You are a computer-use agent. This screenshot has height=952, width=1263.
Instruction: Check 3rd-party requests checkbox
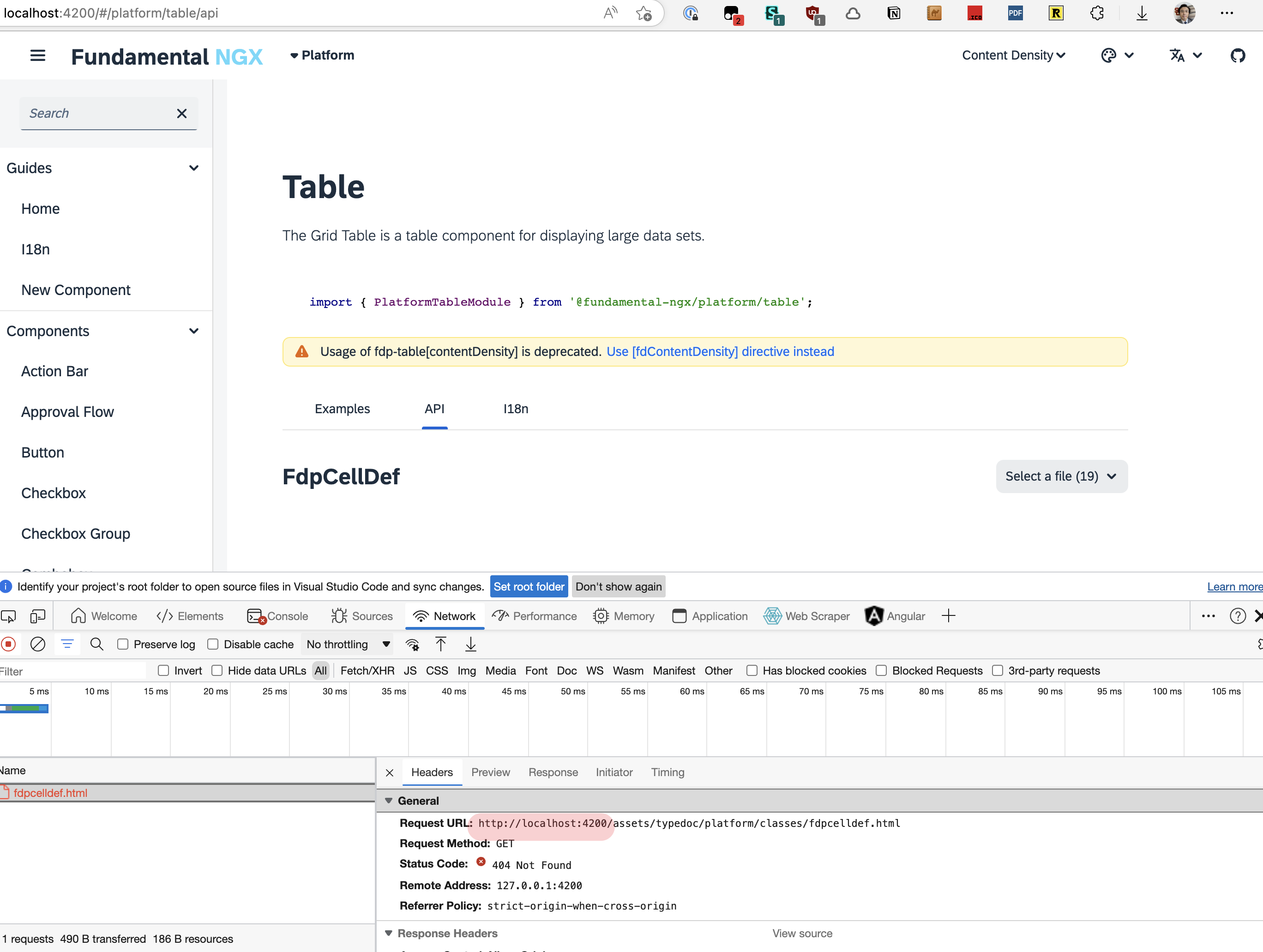tap(998, 670)
